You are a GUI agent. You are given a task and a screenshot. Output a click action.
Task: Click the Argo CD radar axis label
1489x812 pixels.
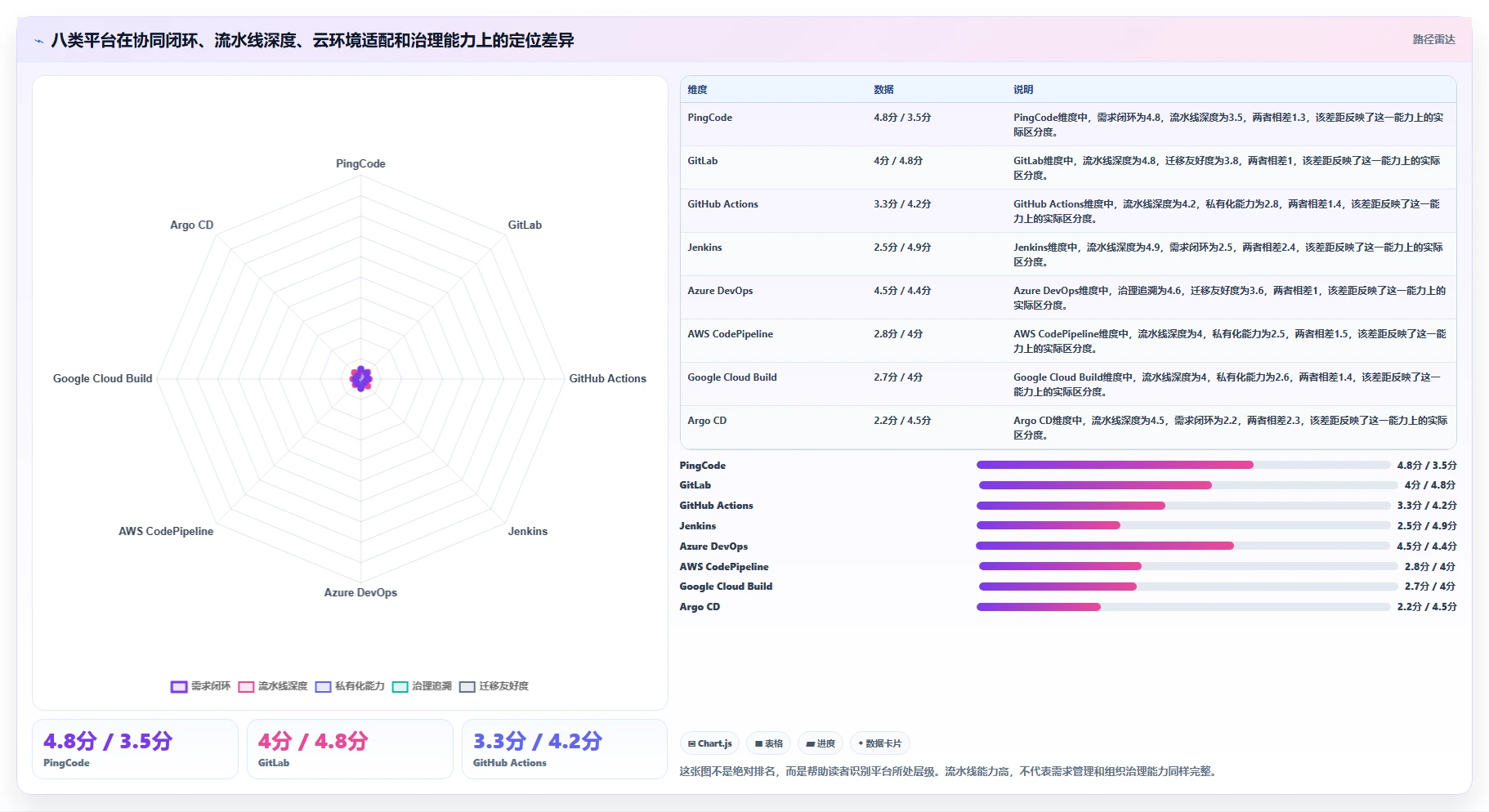pyautogui.click(x=191, y=225)
